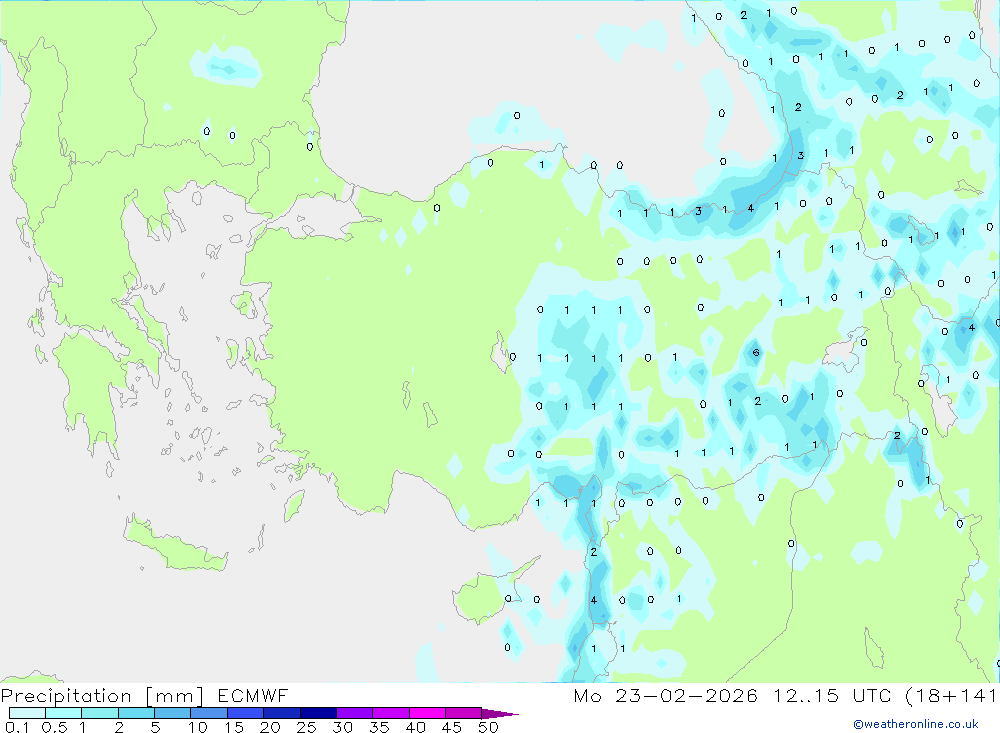Click the '50' legend label
This screenshot has width=1000, height=733.
coord(488,727)
